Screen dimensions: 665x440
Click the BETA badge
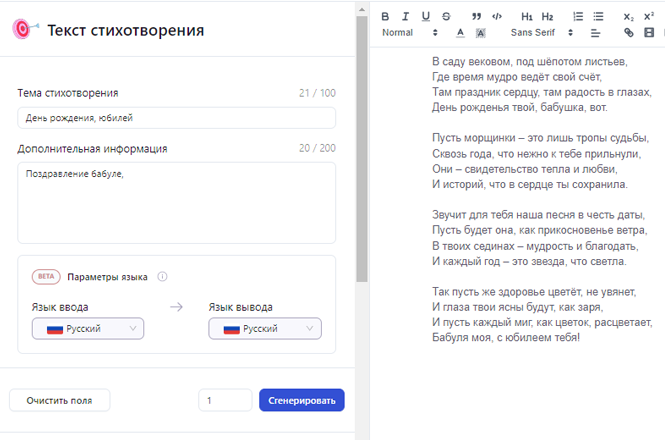click(x=46, y=277)
